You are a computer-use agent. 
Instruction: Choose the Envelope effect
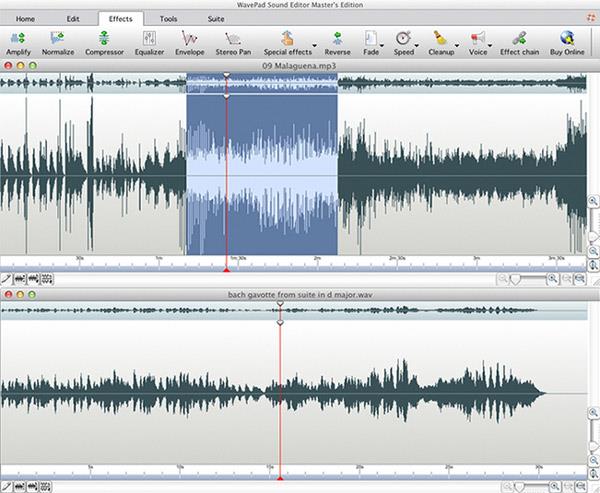coord(189,44)
